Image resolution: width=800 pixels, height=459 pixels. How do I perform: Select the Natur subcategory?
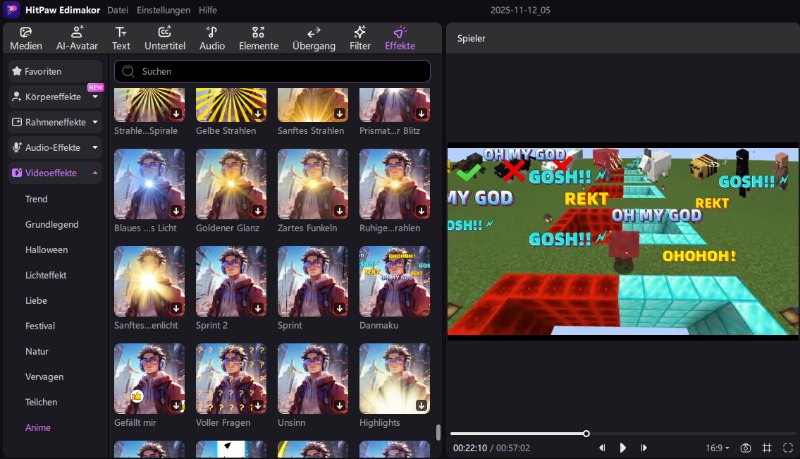coord(37,351)
